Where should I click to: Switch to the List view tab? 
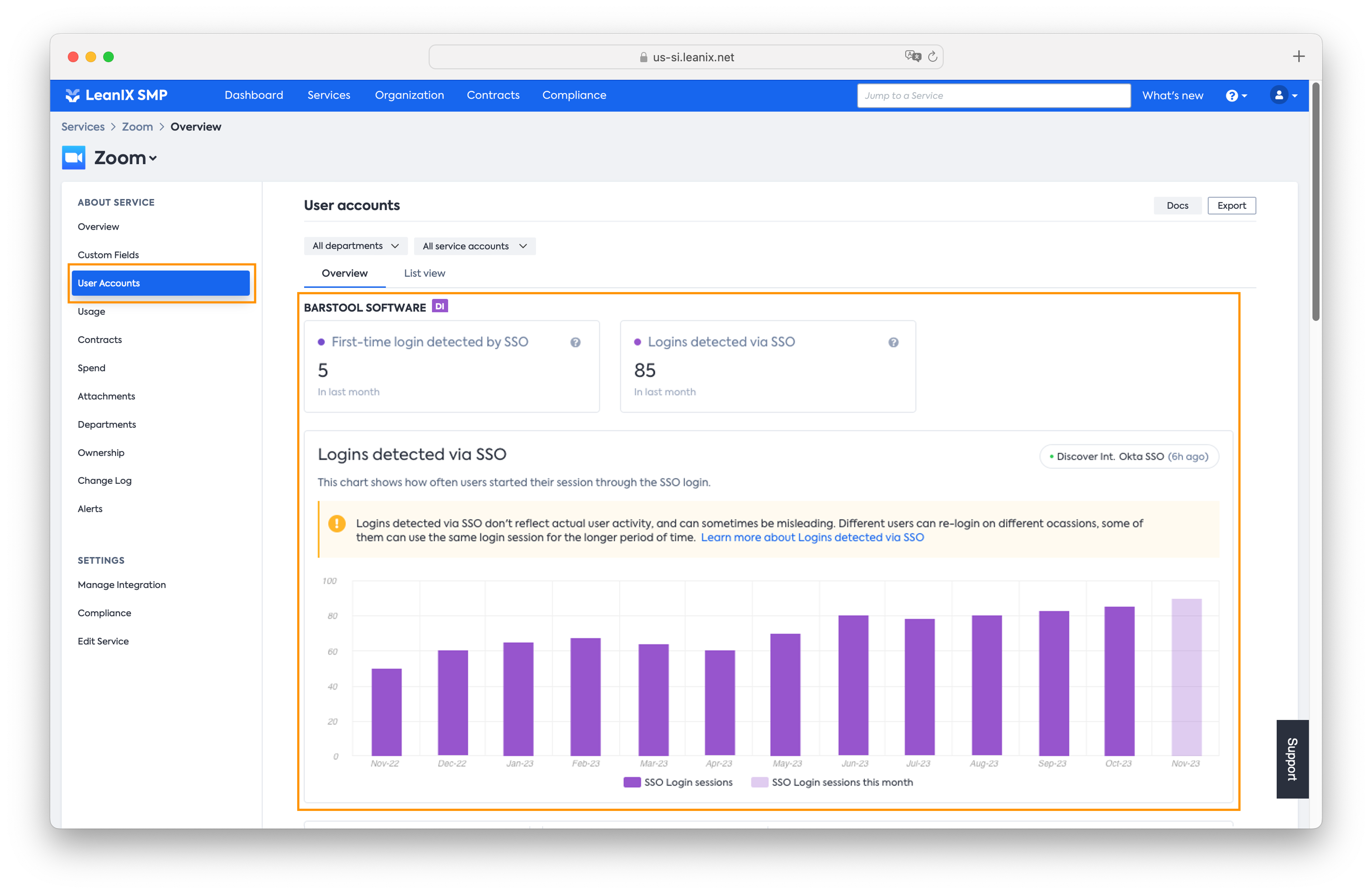[424, 273]
